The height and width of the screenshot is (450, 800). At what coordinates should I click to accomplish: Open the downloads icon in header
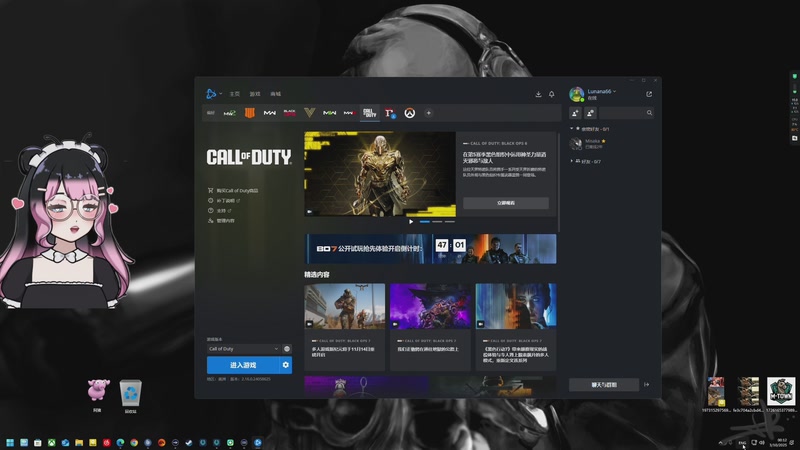coord(538,94)
